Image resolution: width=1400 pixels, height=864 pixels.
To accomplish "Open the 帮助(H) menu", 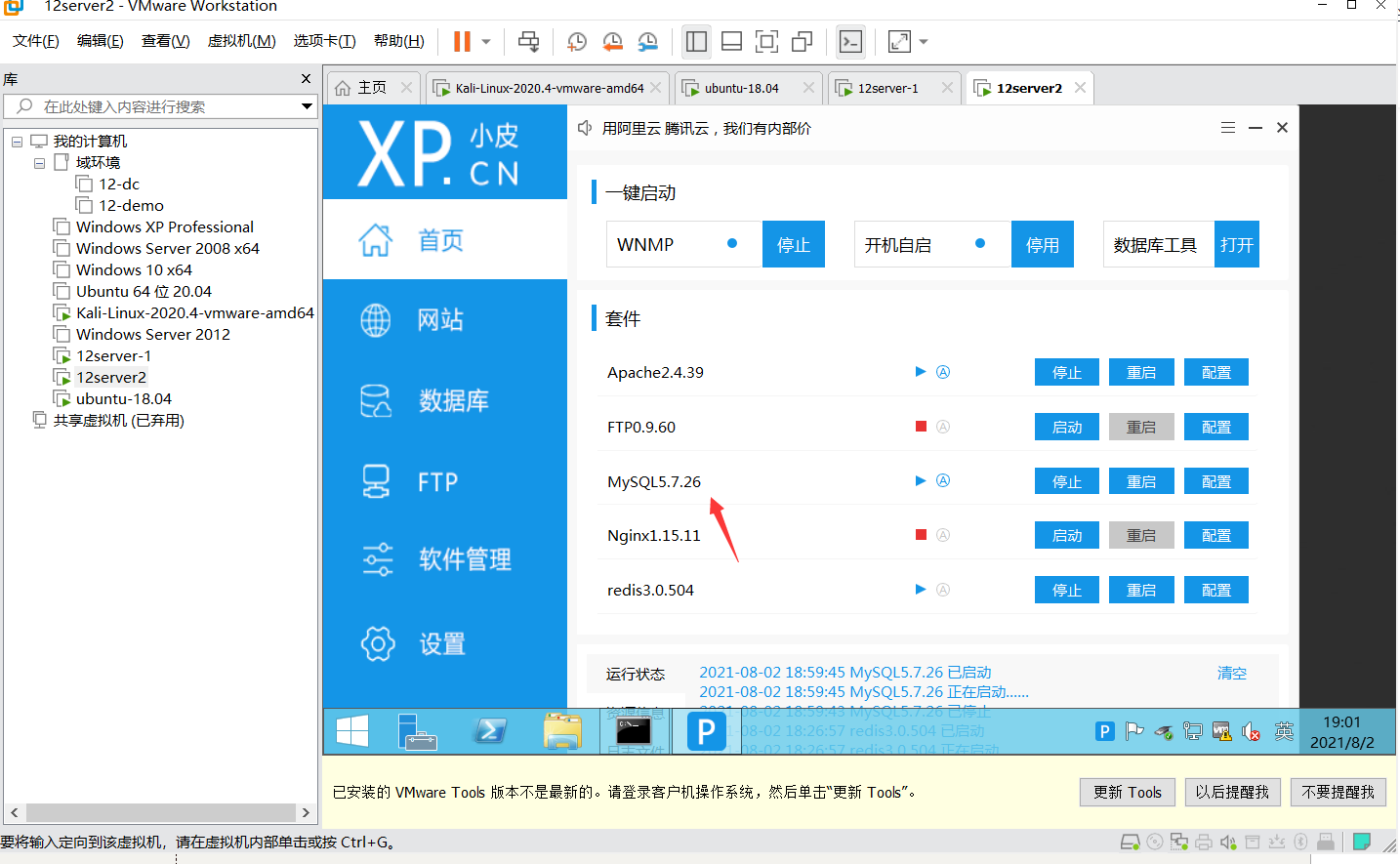I will coord(398,41).
